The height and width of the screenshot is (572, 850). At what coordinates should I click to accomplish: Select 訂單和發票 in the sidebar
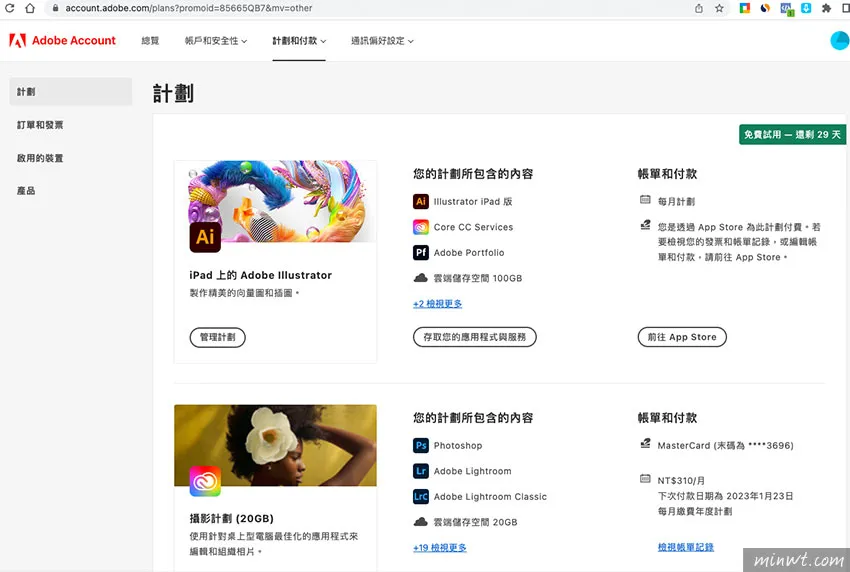pos(40,125)
